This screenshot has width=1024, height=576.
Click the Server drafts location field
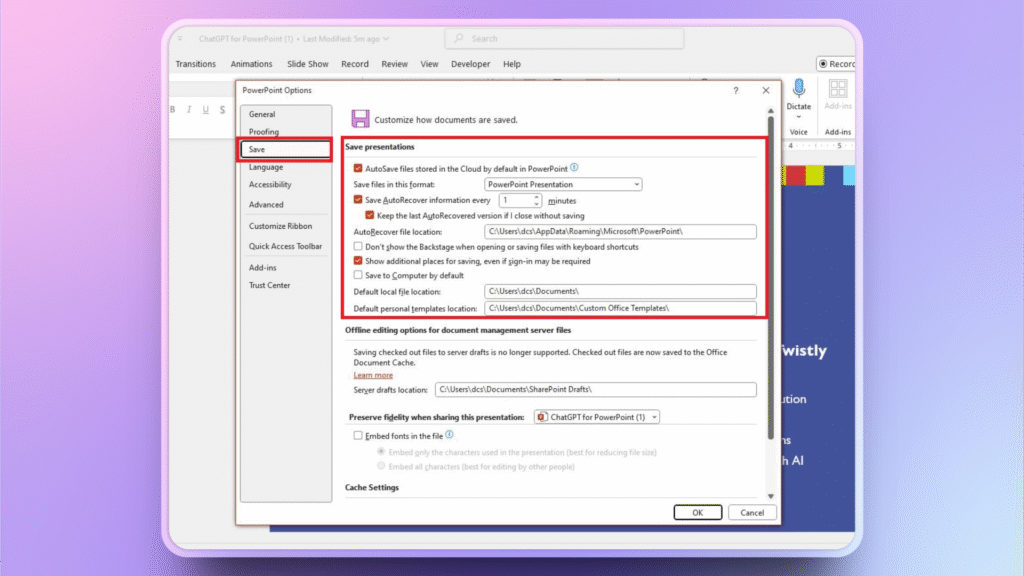point(597,389)
